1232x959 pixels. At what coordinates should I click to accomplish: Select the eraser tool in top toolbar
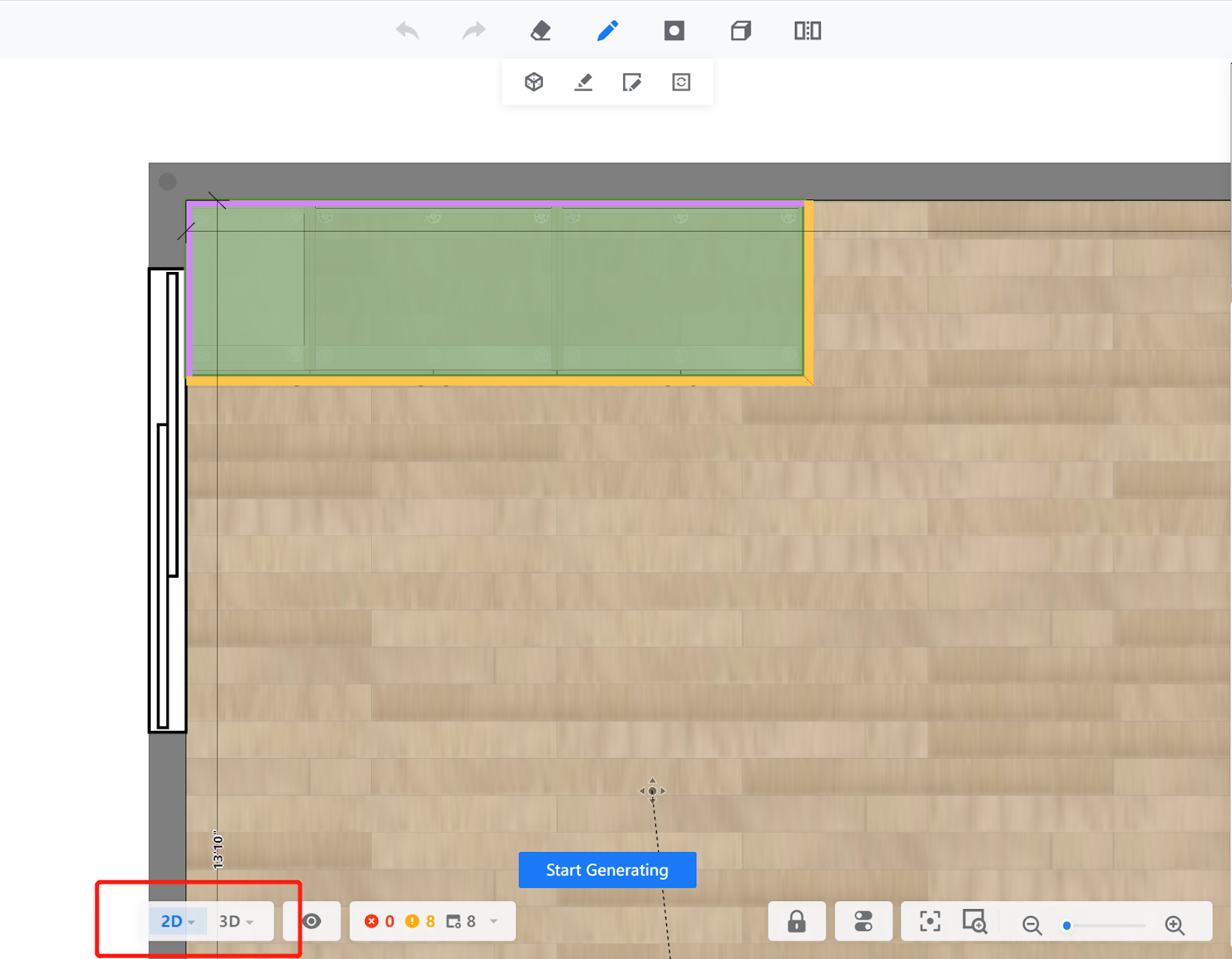(541, 31)
